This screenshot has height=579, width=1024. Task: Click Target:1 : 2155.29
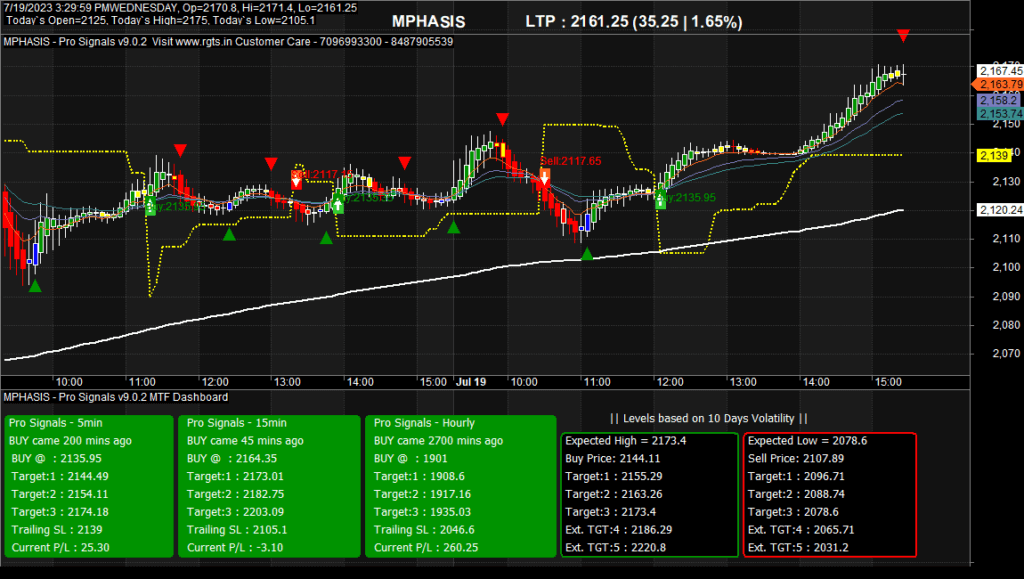(x=614, y=477)
